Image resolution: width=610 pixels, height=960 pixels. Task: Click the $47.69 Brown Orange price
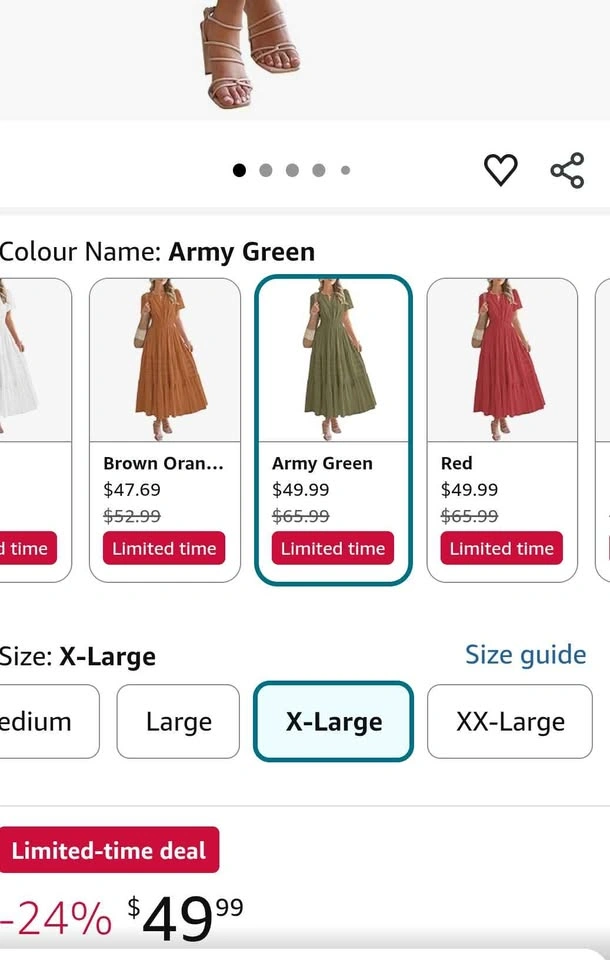pyautogui.click(x=132, y=490)
